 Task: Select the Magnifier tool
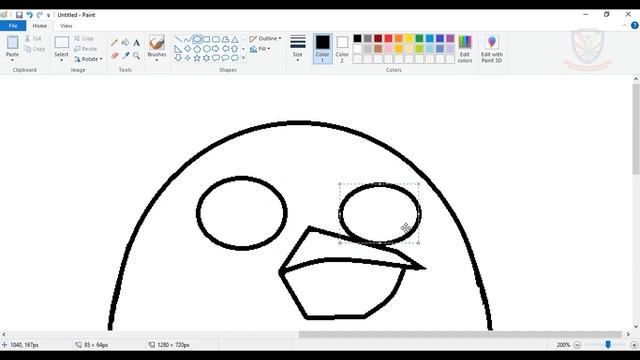[x=136, y=55]
